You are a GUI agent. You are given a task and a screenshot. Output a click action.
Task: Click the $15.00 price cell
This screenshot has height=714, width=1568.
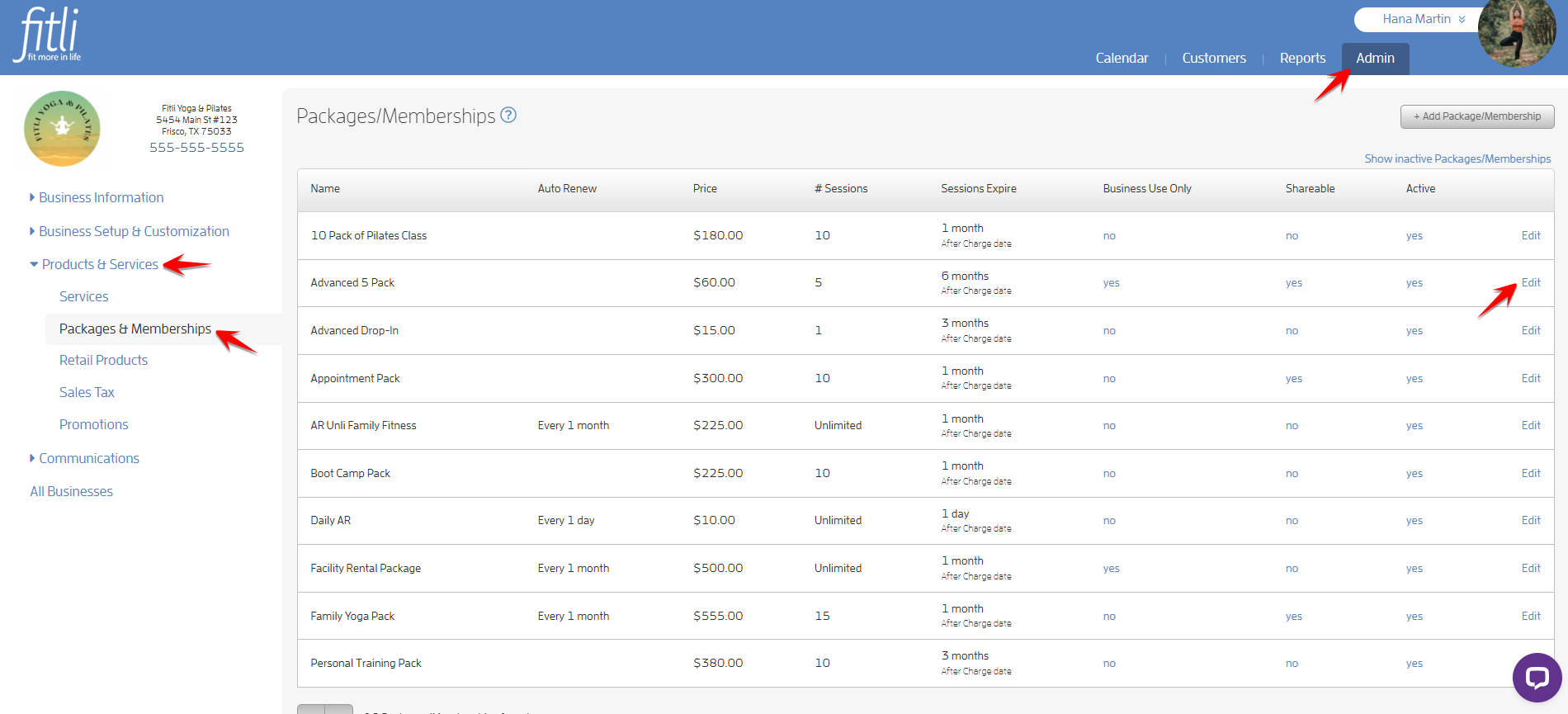point(714,330)
